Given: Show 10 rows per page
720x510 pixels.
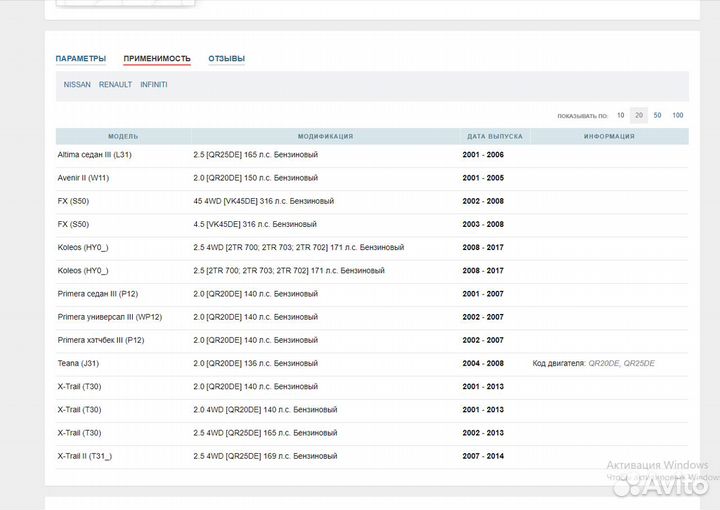Looking at the screenshot, I should [x=621, y=115].
